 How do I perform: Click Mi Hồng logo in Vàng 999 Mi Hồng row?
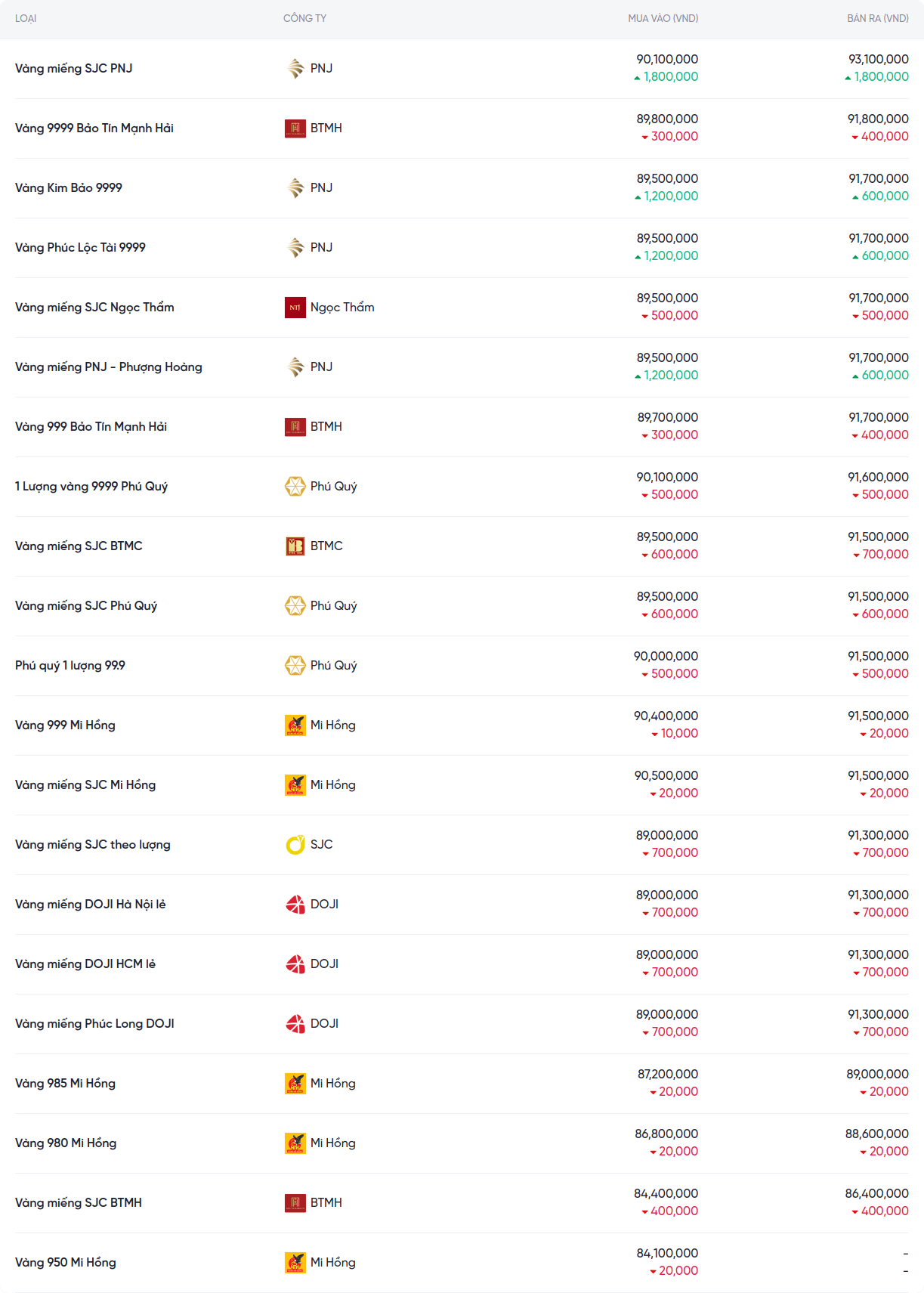pos(295,725)
